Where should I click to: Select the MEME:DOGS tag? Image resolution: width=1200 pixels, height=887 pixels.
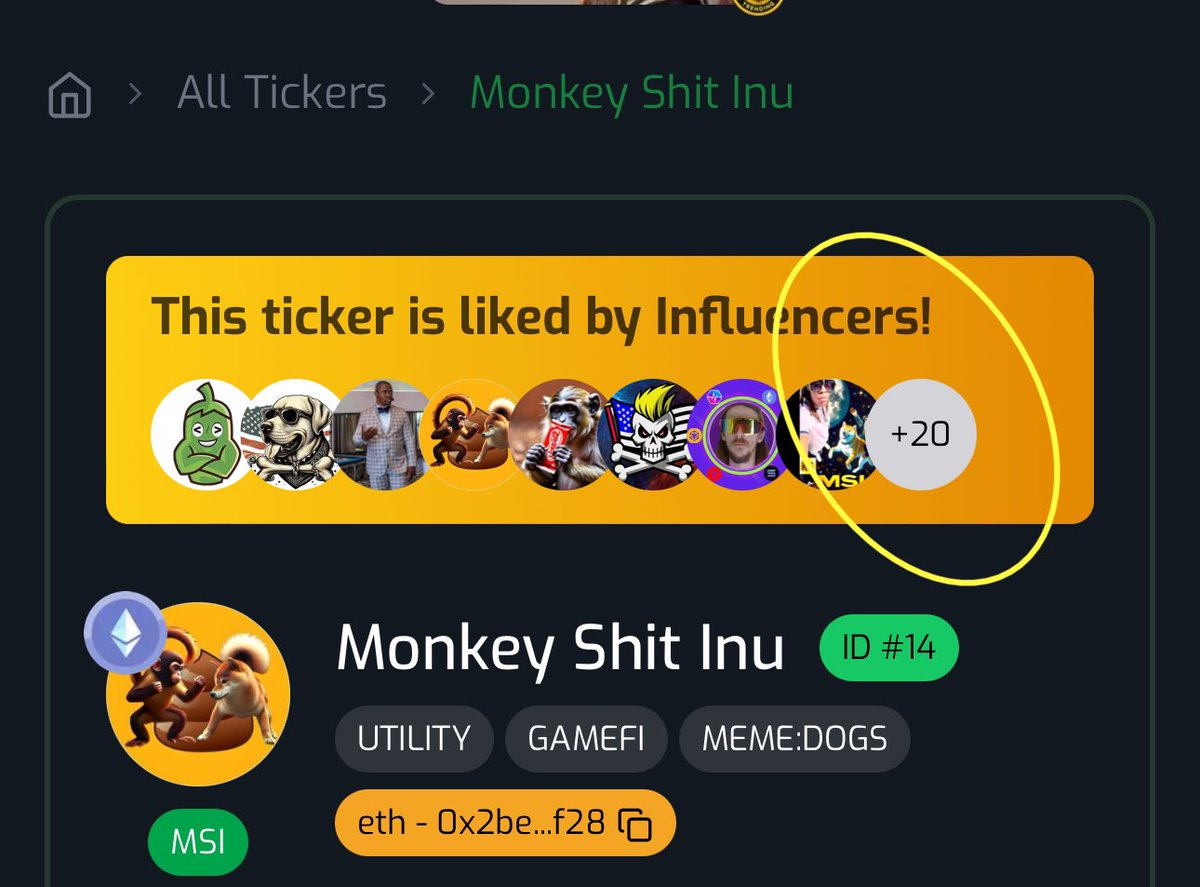click(795, 739)
